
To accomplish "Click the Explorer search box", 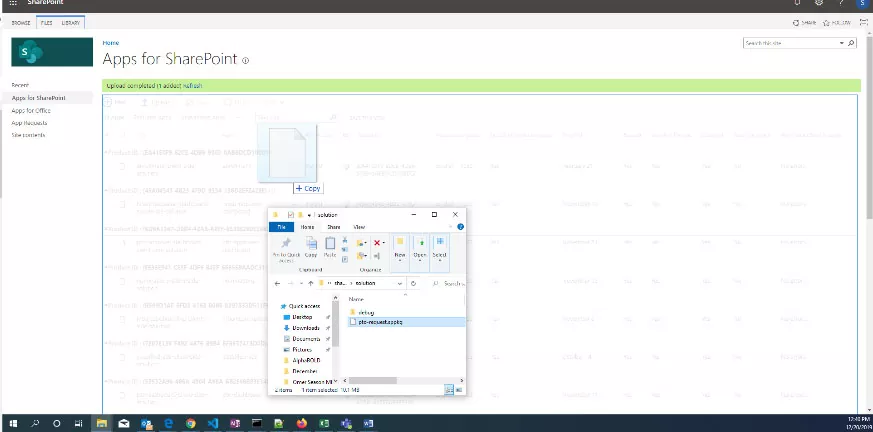I will tap(449, 283).
